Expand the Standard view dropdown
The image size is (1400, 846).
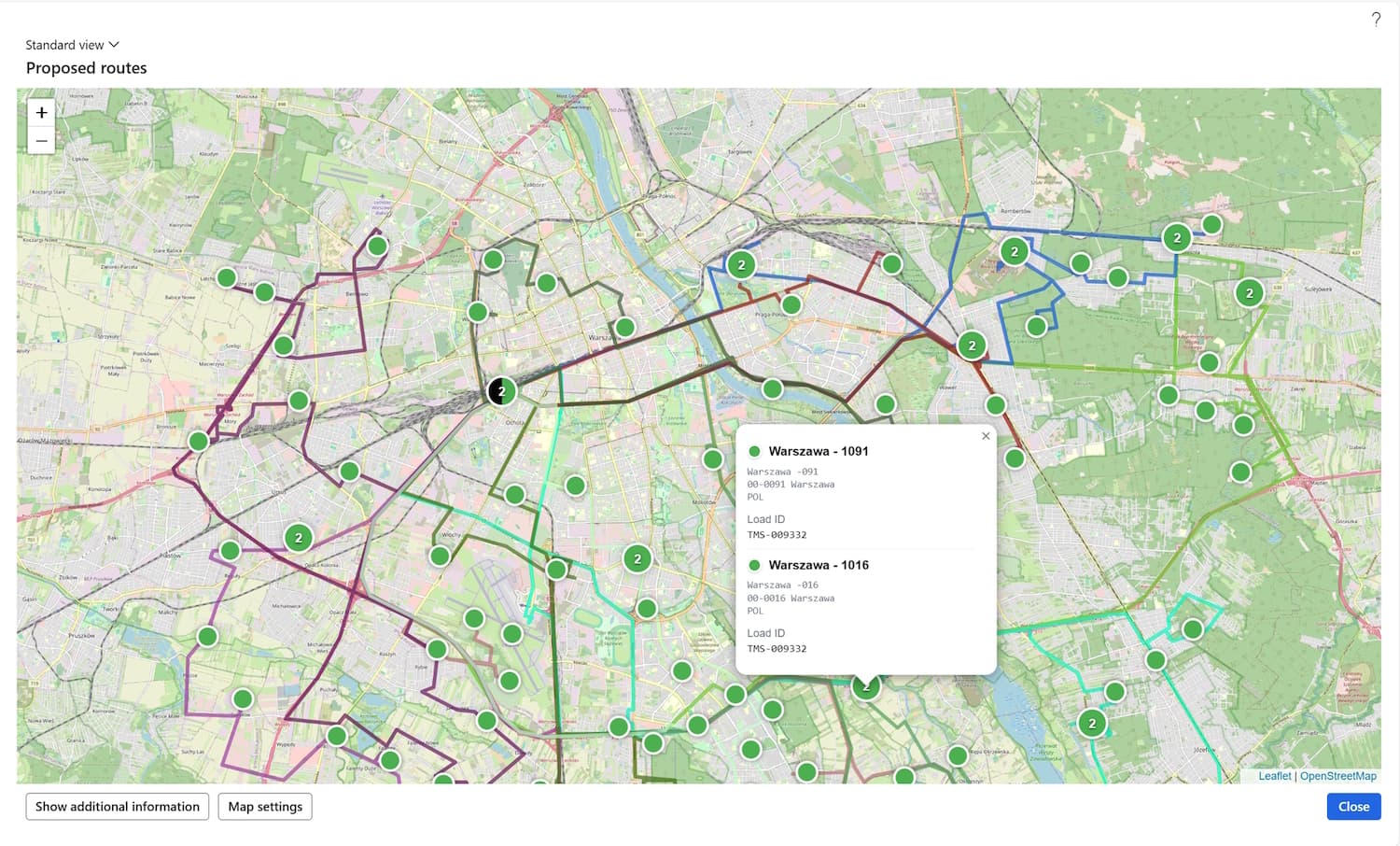pos(72,45)
